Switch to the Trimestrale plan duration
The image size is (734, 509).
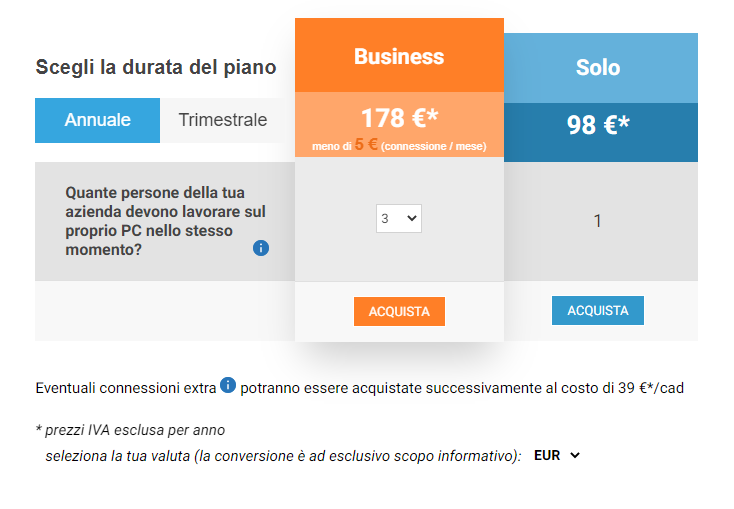tap(223, 120)
